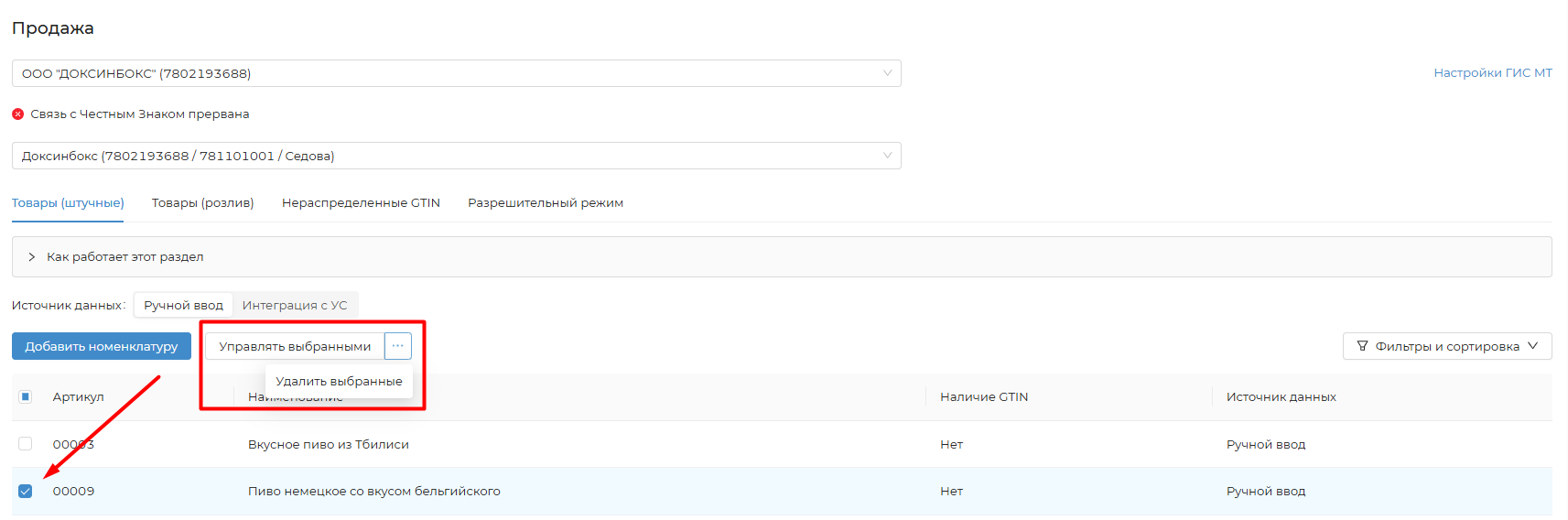Switch to "Товары (розлив)" tab

[x=202, y=203]
